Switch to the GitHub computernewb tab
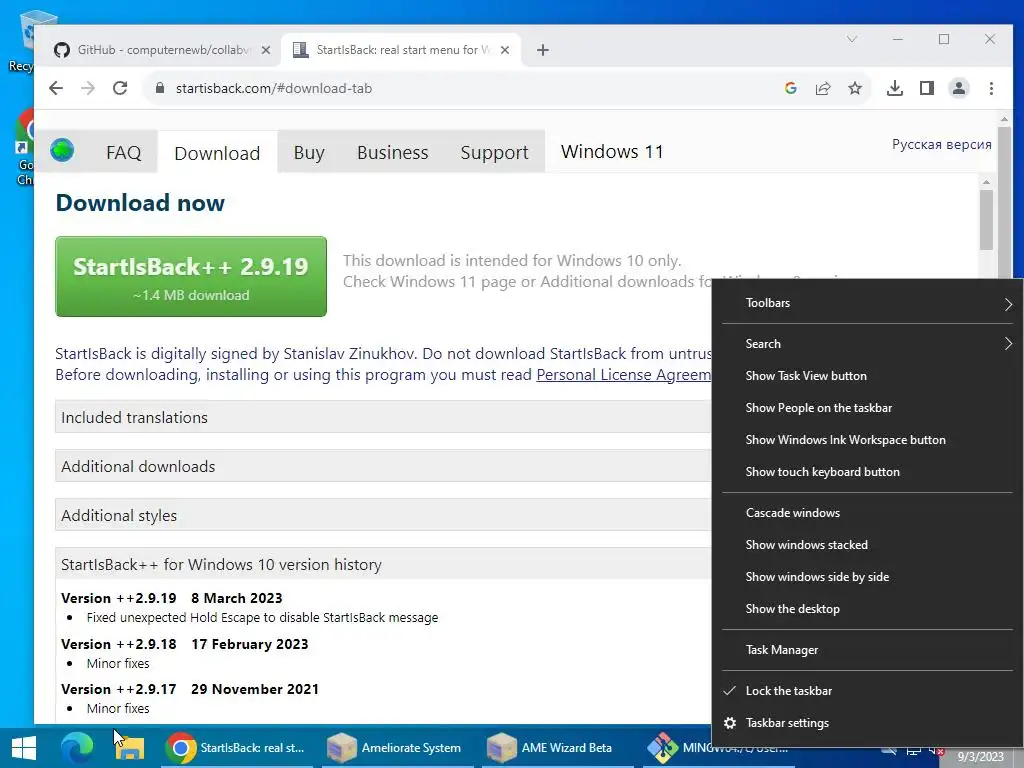Image resolution: width=1024 pixels, height=768 pixels. click(x=162, y=50)
